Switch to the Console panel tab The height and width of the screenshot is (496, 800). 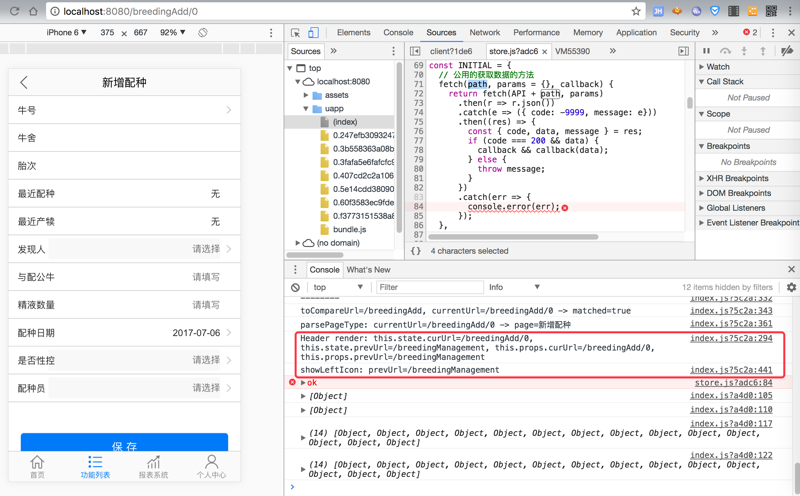click(x=398, y=33)
